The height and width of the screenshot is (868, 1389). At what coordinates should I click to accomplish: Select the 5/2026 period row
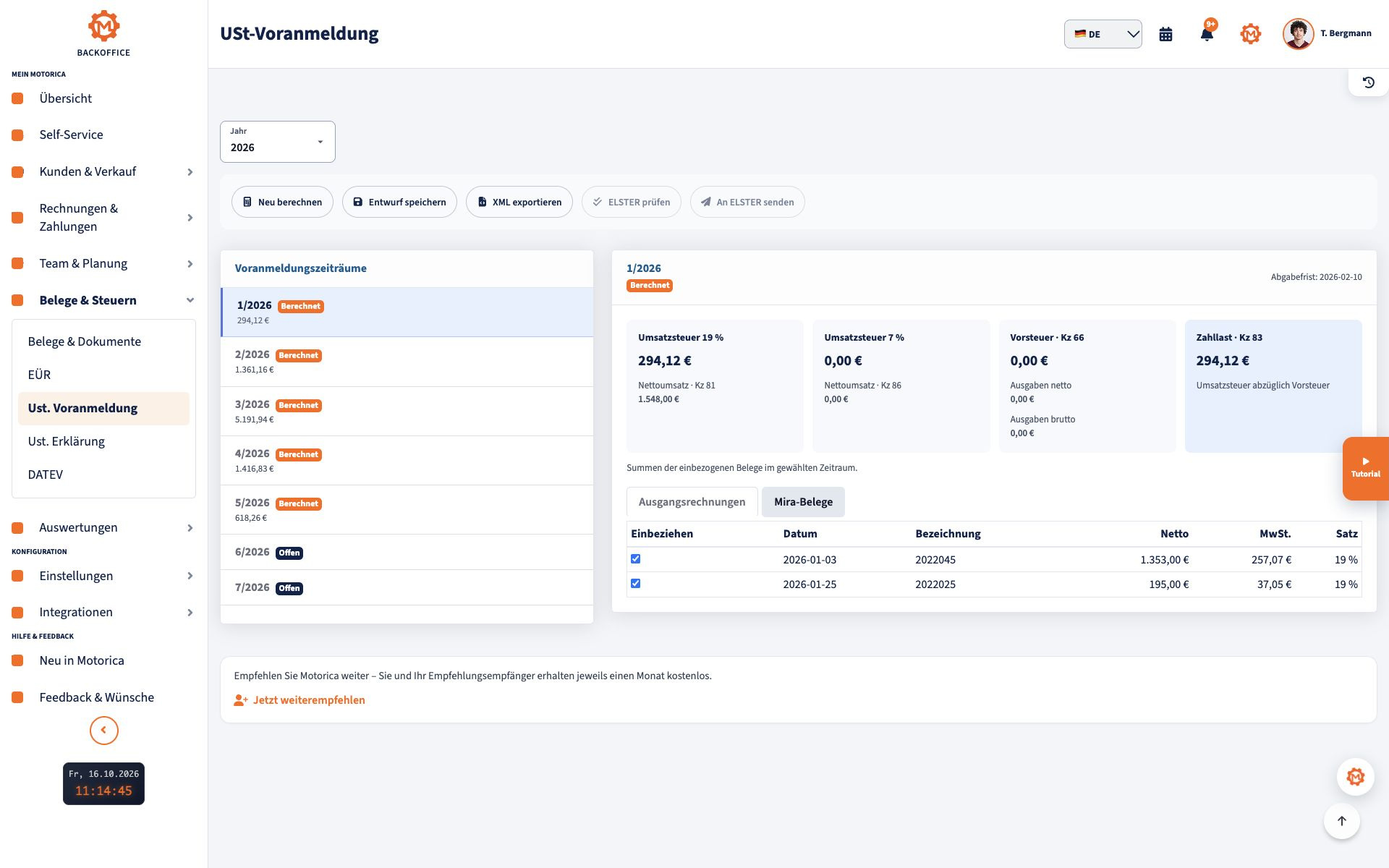tap(407, 510)
